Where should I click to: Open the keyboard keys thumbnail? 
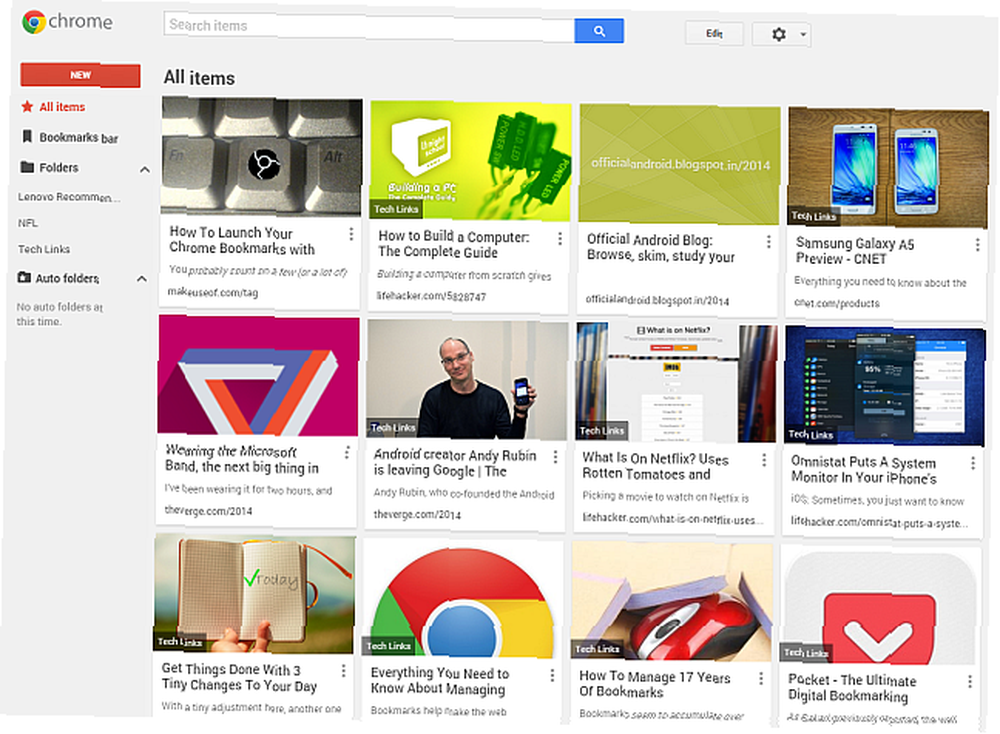(261, 156)
